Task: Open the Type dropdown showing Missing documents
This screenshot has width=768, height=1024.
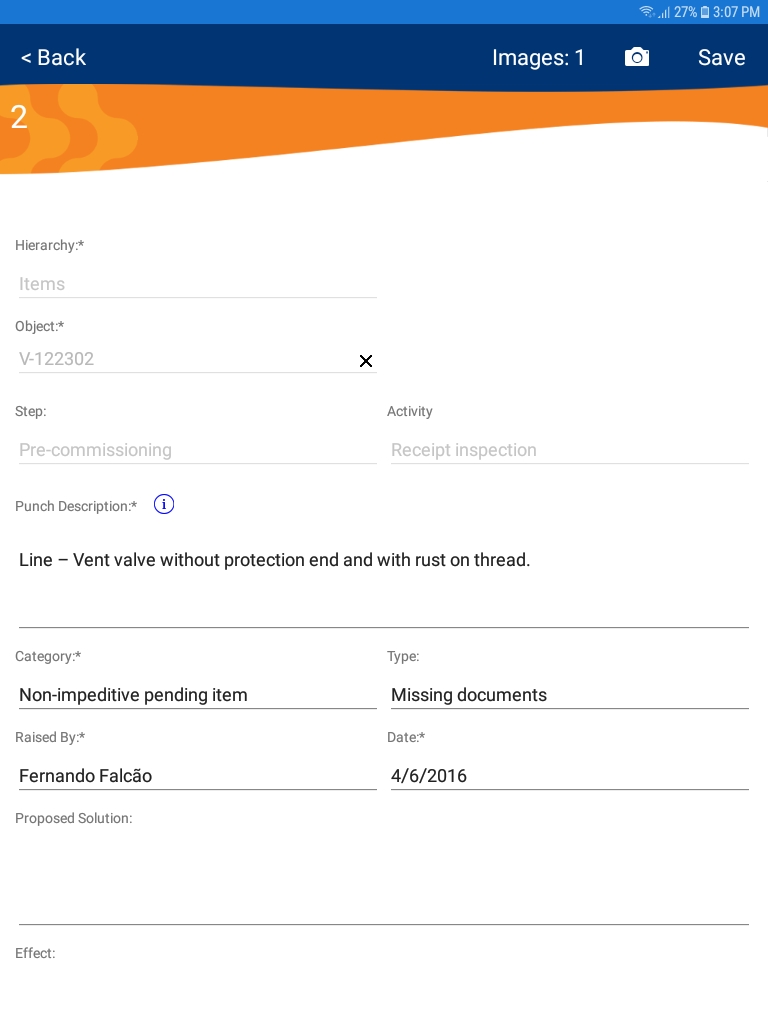Action: [x=569, y=695]
